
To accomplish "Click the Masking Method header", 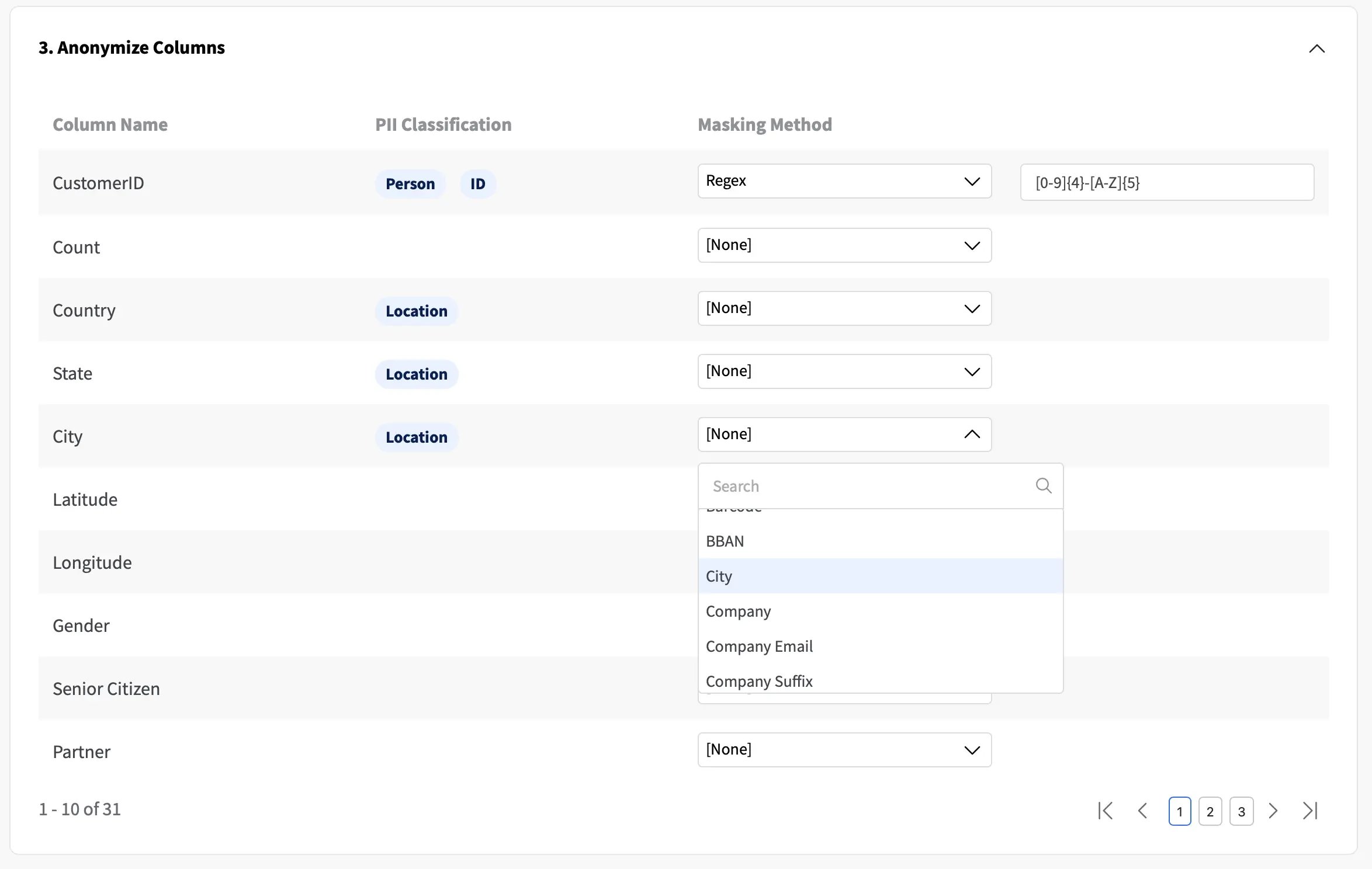I will pos(765,124).
